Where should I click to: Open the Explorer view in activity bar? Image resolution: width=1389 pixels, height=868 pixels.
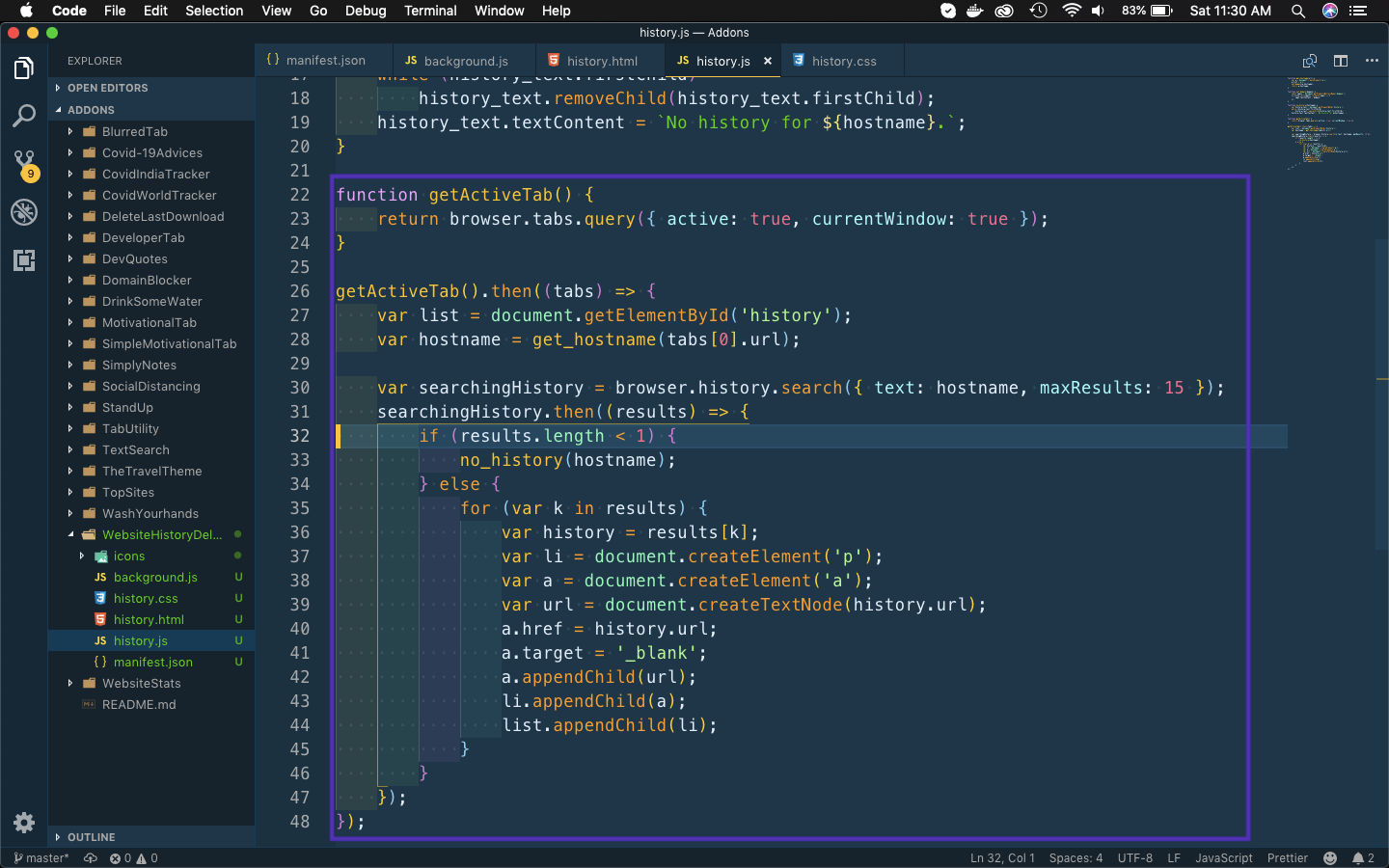point(24,68)
